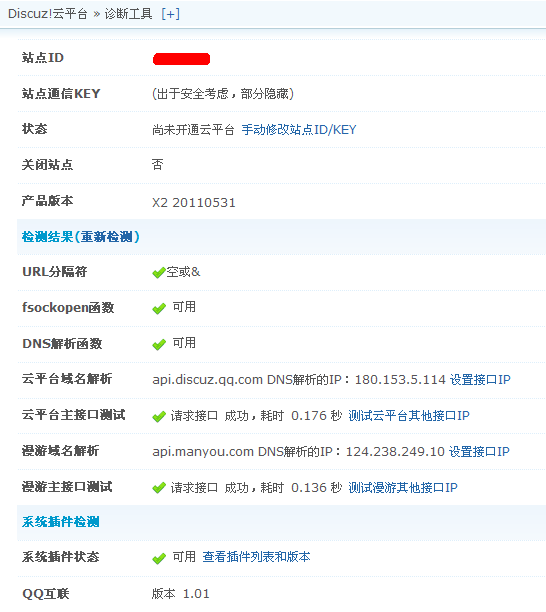Click the green check in the fsockopen函数 row
Image resolution: width=546 pixels, height=612 pixels.
(159, 309)
